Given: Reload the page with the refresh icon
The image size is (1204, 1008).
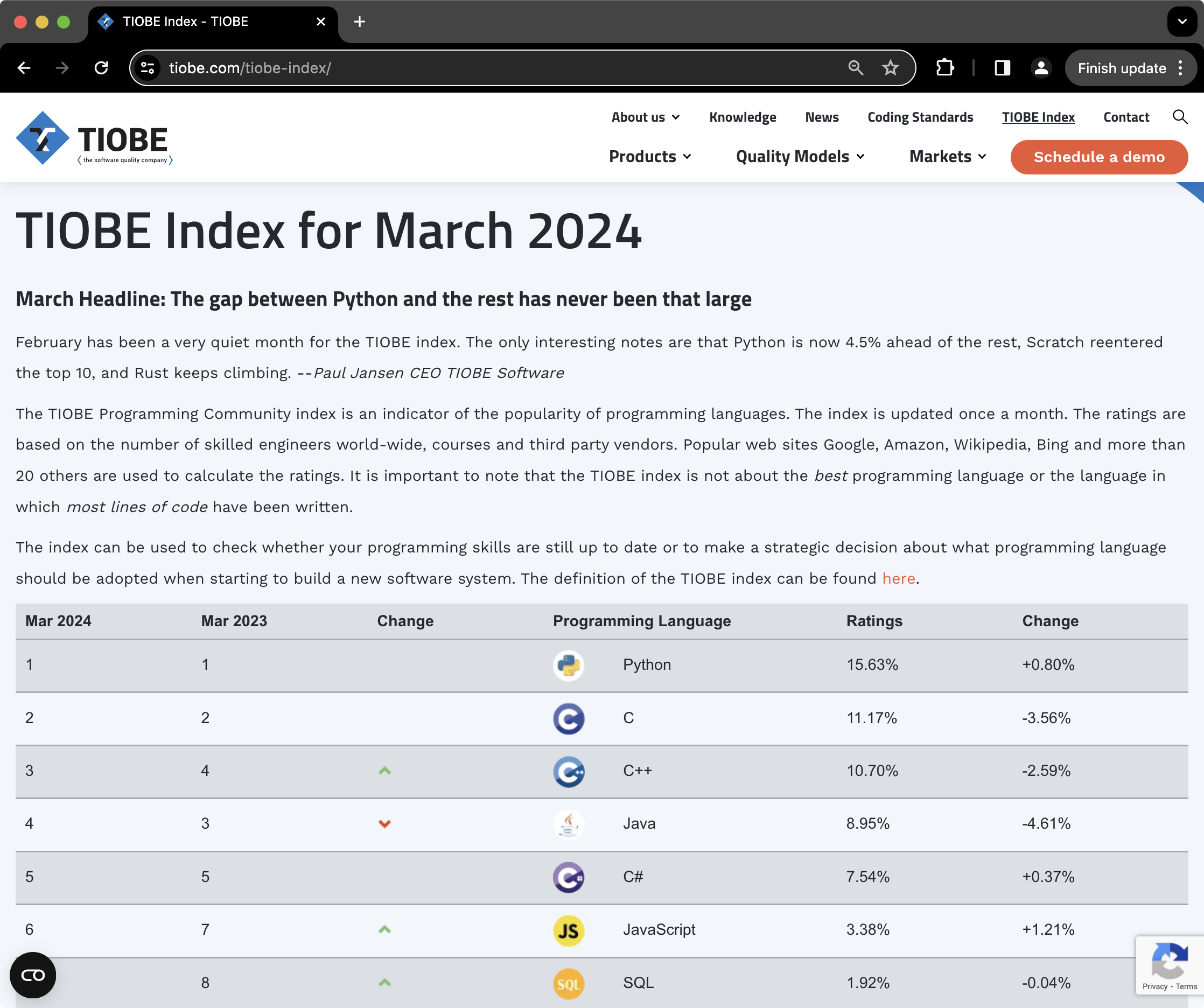Looking at the screenshot, I should 101,68.
